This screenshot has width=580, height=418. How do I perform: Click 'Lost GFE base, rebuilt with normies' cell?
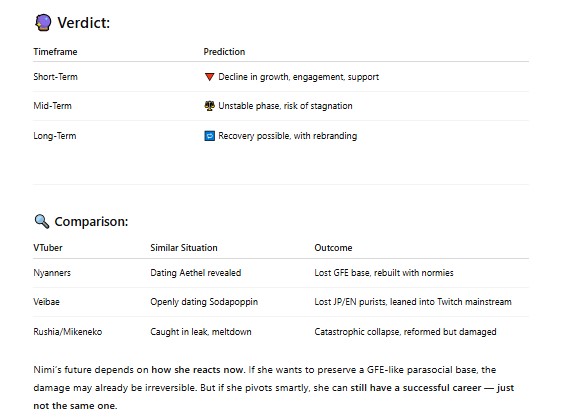(384, 273)
